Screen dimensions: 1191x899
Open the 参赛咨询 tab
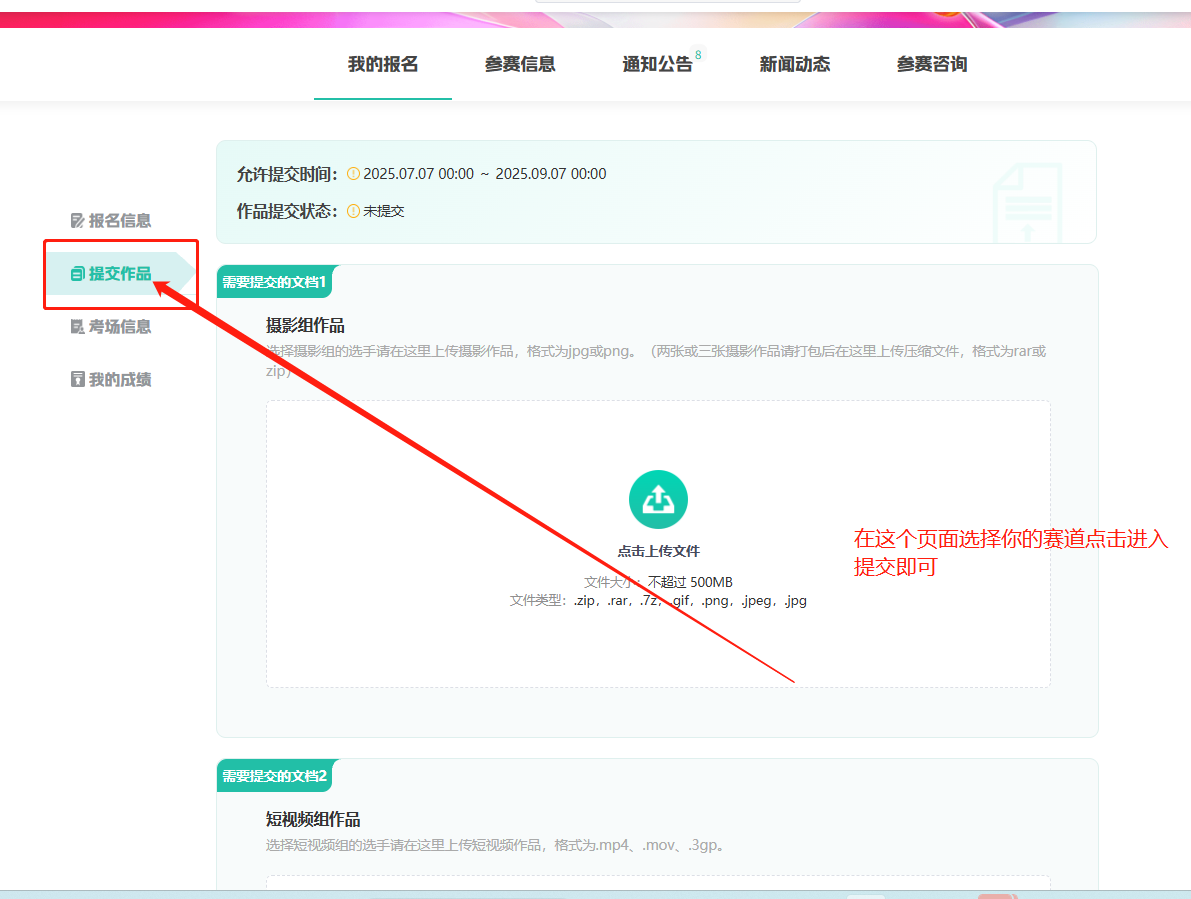click(x=932, y=65)
